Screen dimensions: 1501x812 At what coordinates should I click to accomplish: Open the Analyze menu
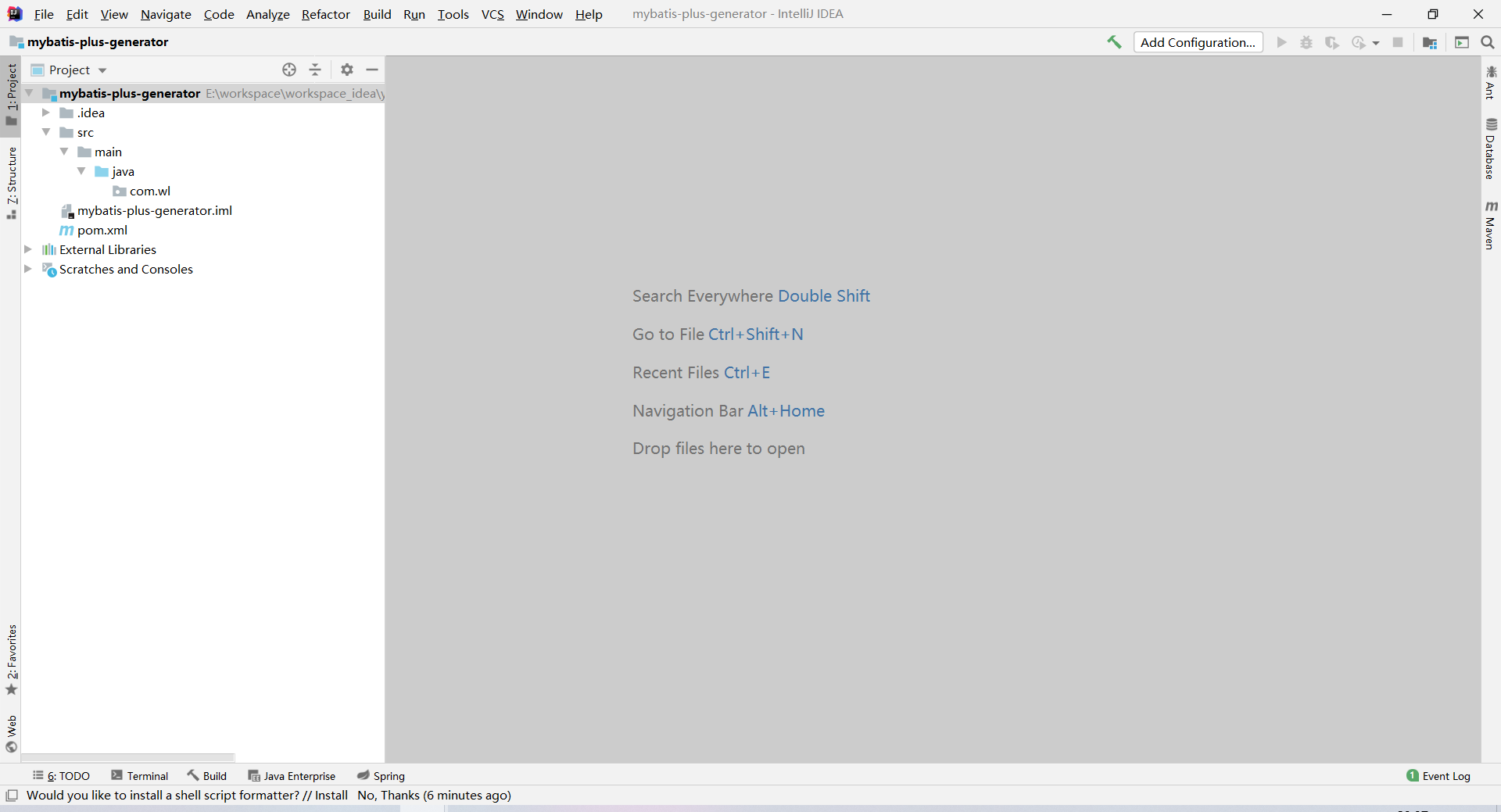coord(268,14)
